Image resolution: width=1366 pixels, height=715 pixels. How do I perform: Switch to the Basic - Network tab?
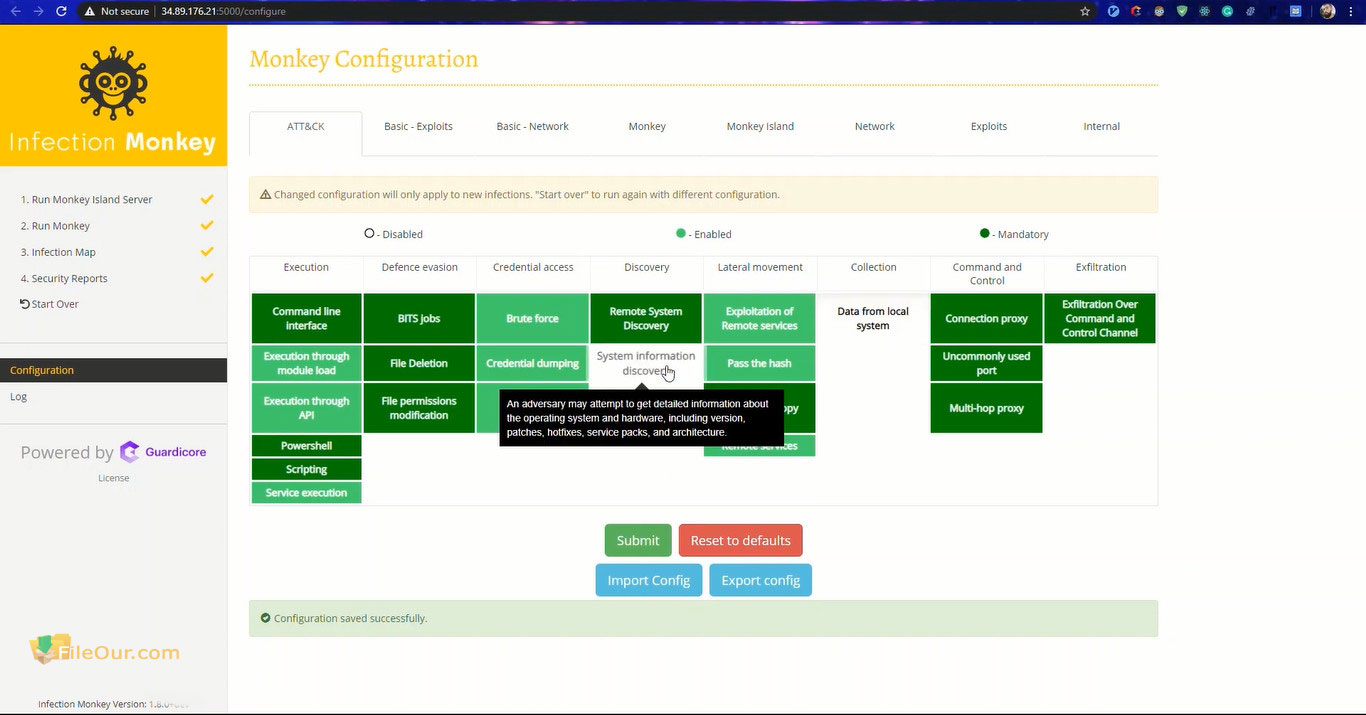point(532,127)
